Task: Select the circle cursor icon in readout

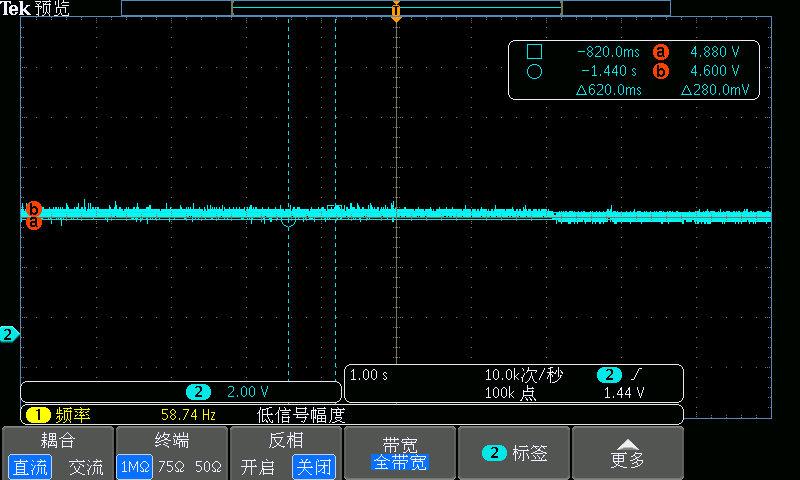Action: click(534, 72)
